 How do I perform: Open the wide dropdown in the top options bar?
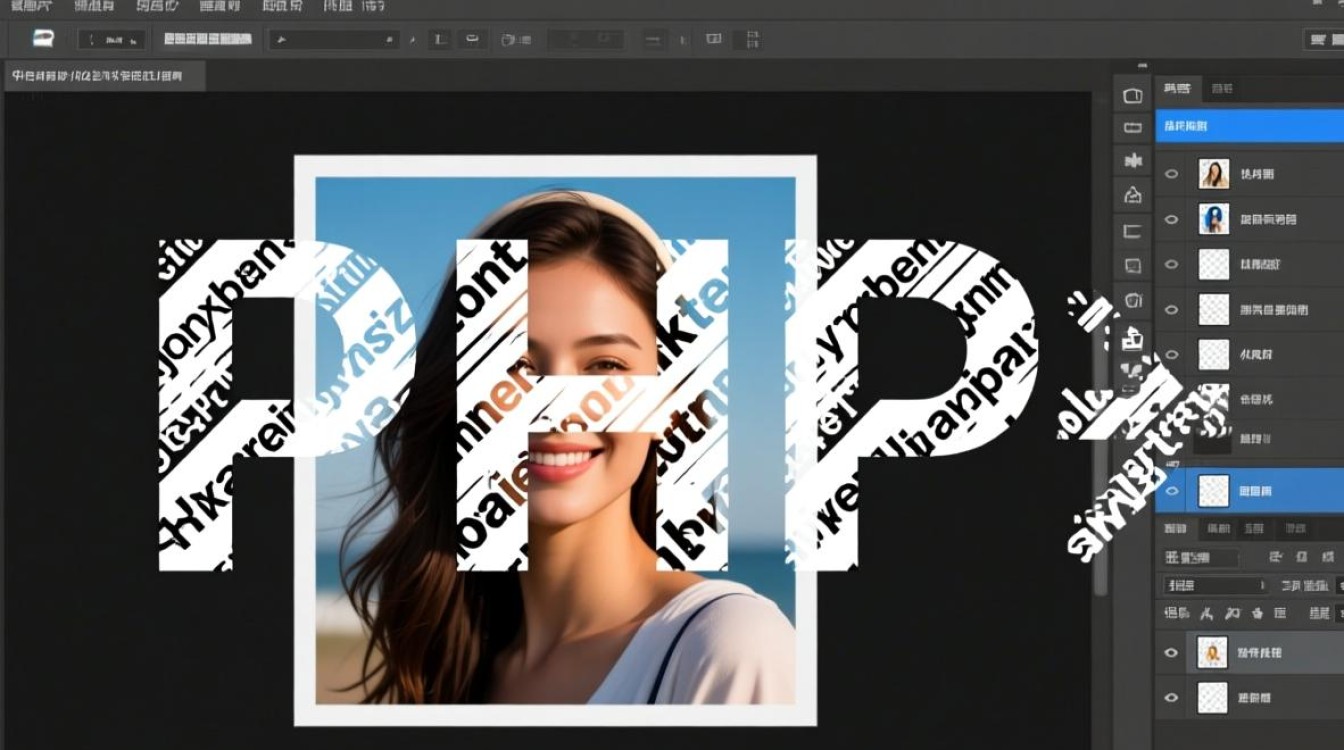point(334,40)
